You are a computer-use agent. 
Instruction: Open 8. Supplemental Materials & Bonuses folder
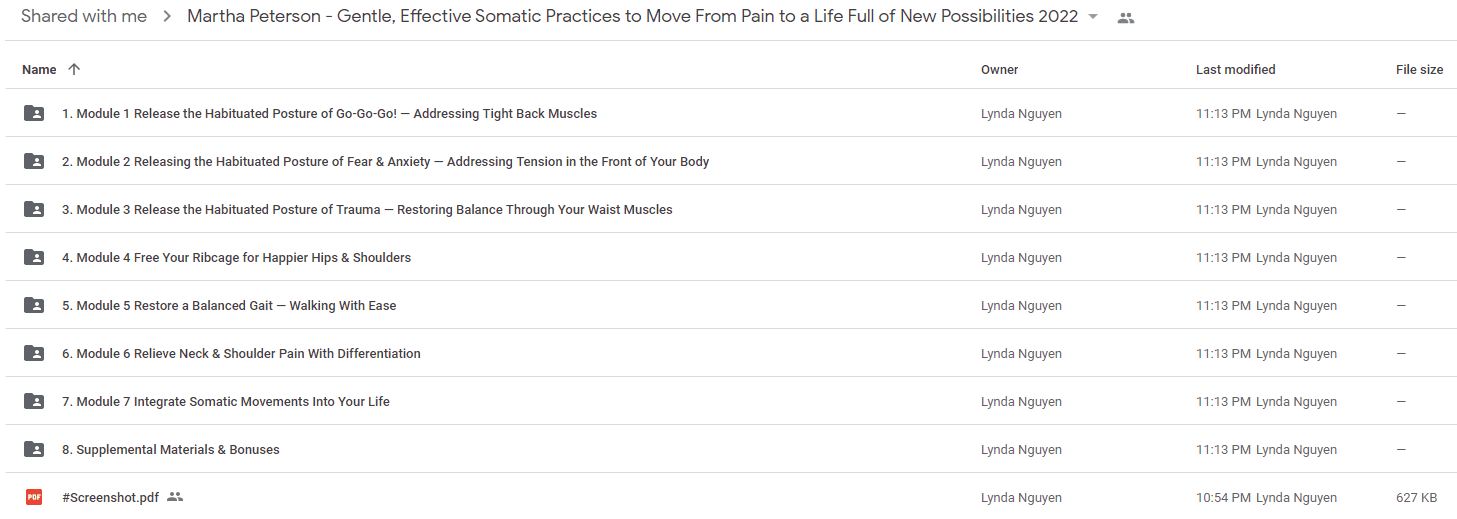171,449
